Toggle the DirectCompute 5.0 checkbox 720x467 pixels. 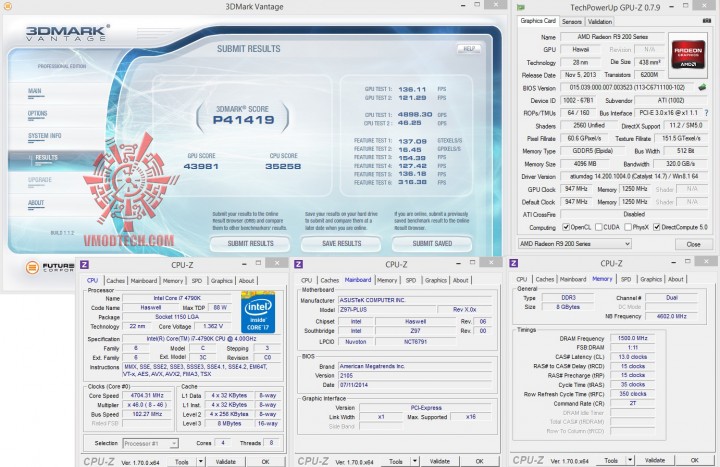point(657,227)
